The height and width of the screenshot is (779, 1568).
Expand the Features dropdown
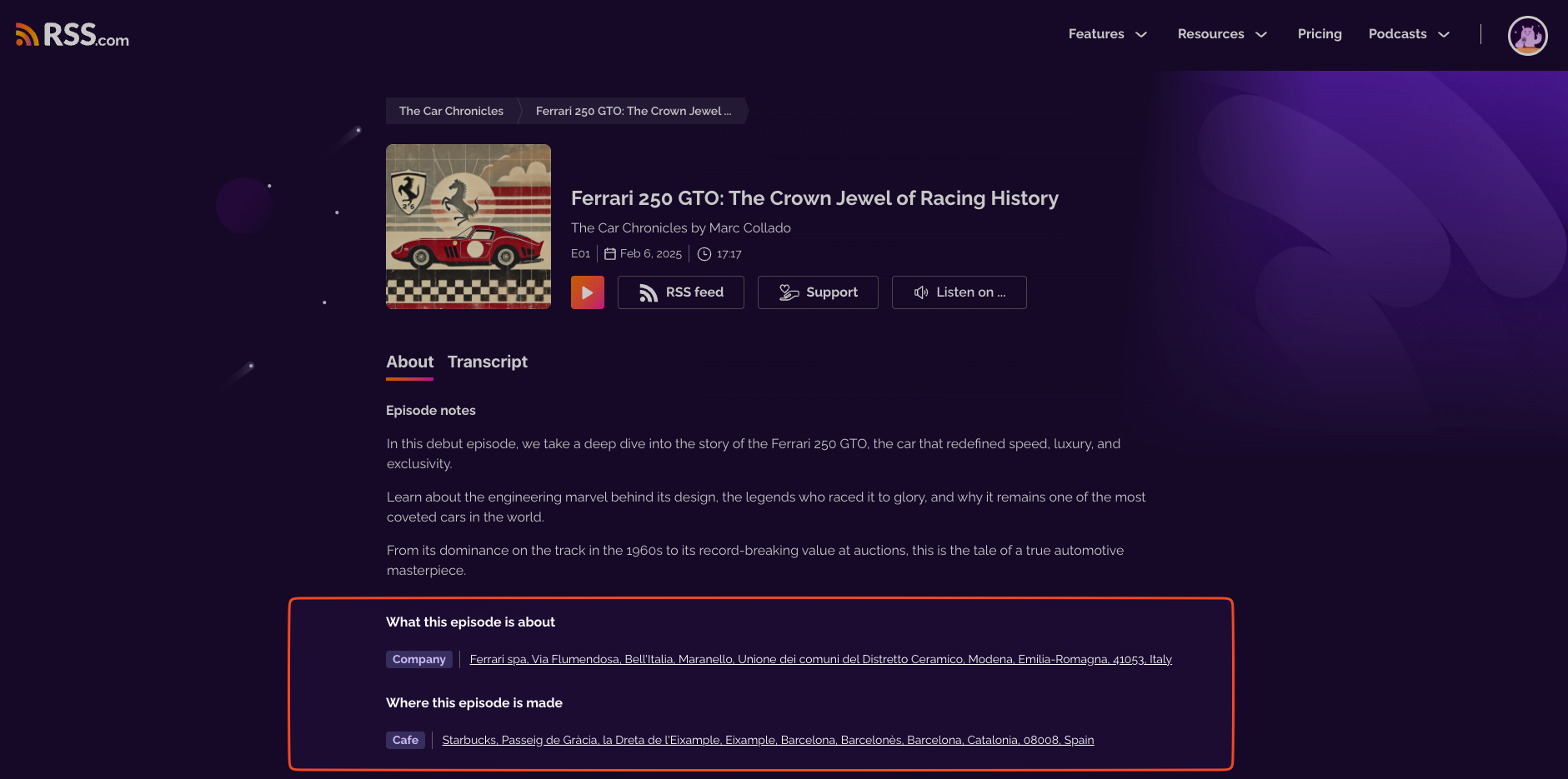pos(1108,34)
